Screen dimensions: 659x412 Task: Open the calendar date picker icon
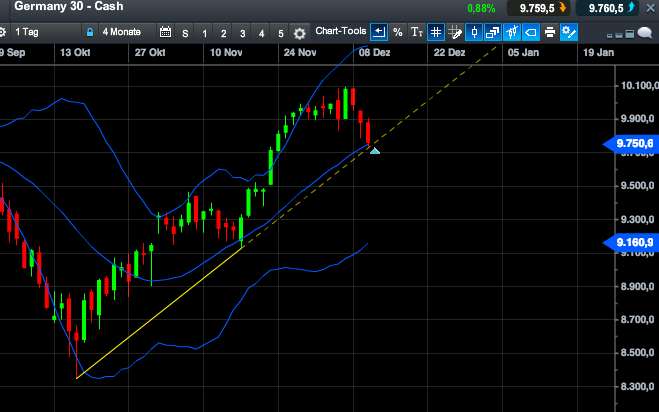tap(166, 32)
